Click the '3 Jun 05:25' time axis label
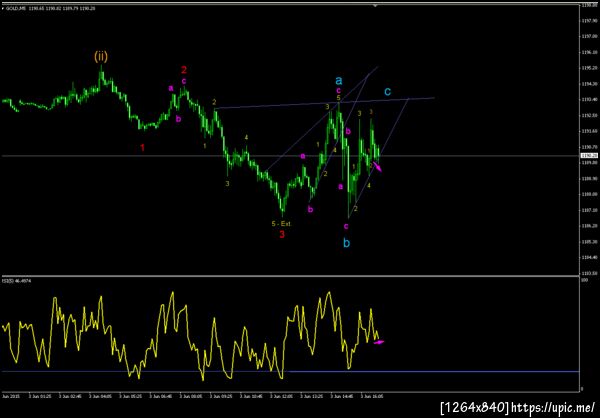The height and width of the screenshot is (418, 600). pos(131,397)
